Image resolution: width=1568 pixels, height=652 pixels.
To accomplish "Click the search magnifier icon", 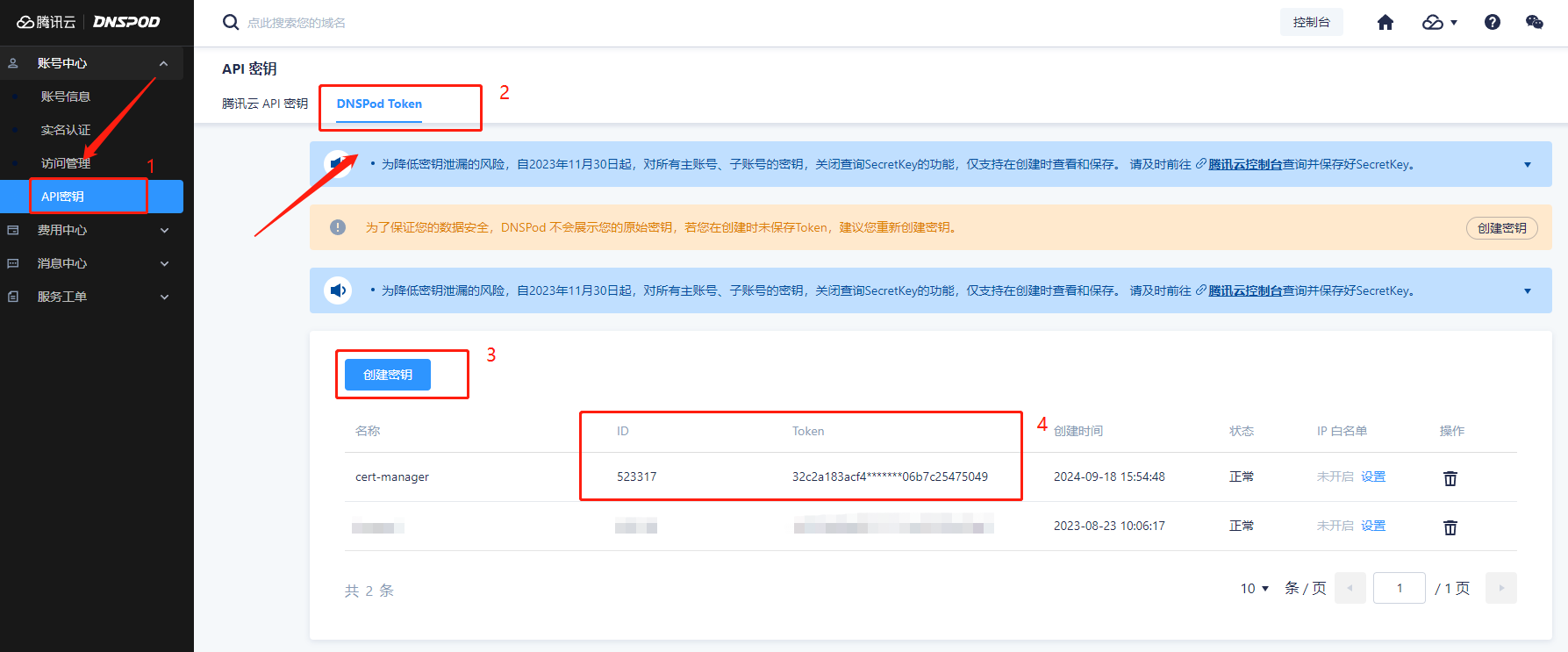I will (x=231, y=22).
